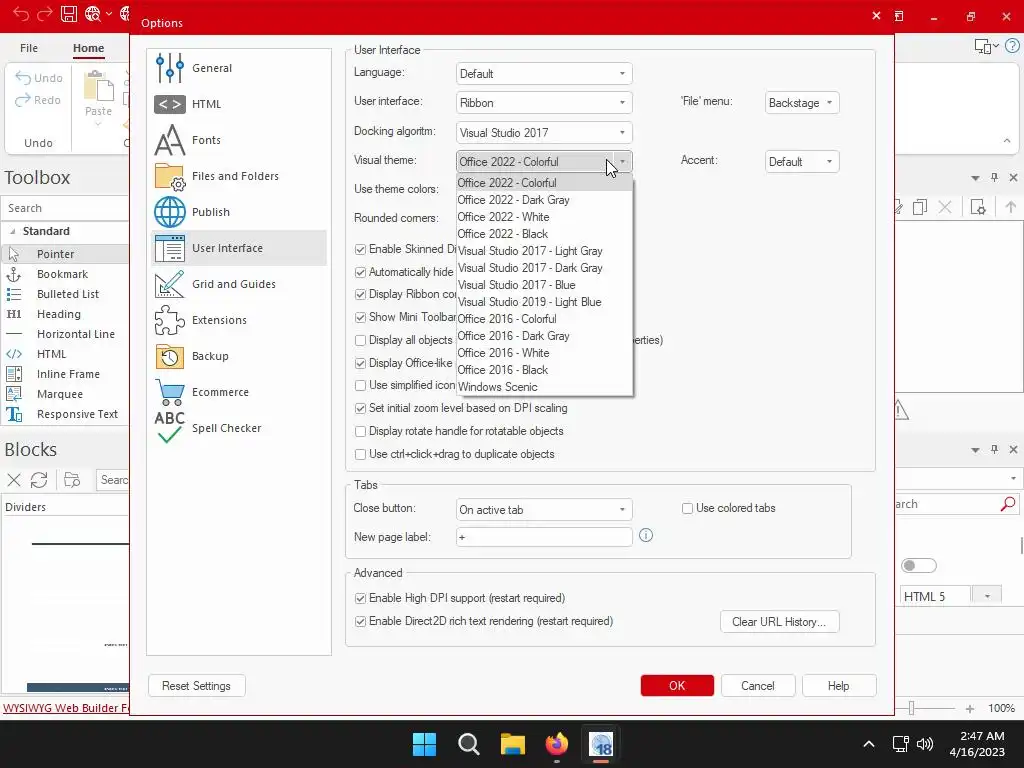Select the Heading tool in Toolbox

click(x=65, y=314)
